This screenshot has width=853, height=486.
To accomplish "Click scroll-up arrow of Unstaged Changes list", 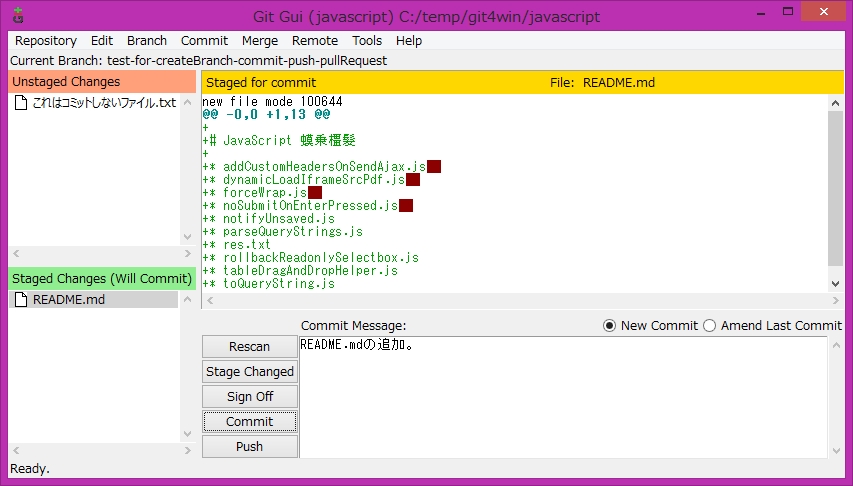I will [188, 102].
